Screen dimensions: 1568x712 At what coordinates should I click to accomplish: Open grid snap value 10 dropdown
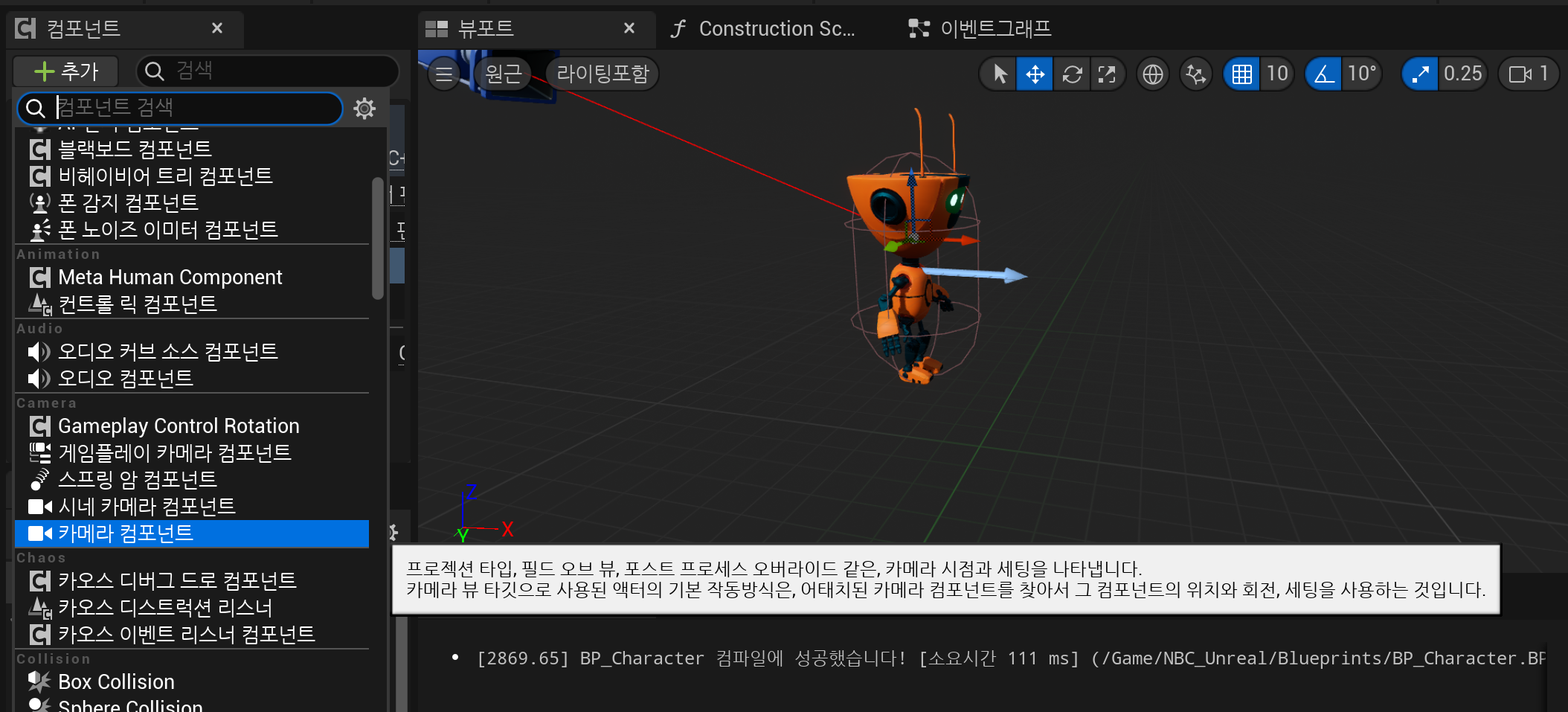[x=1277, y=74]
